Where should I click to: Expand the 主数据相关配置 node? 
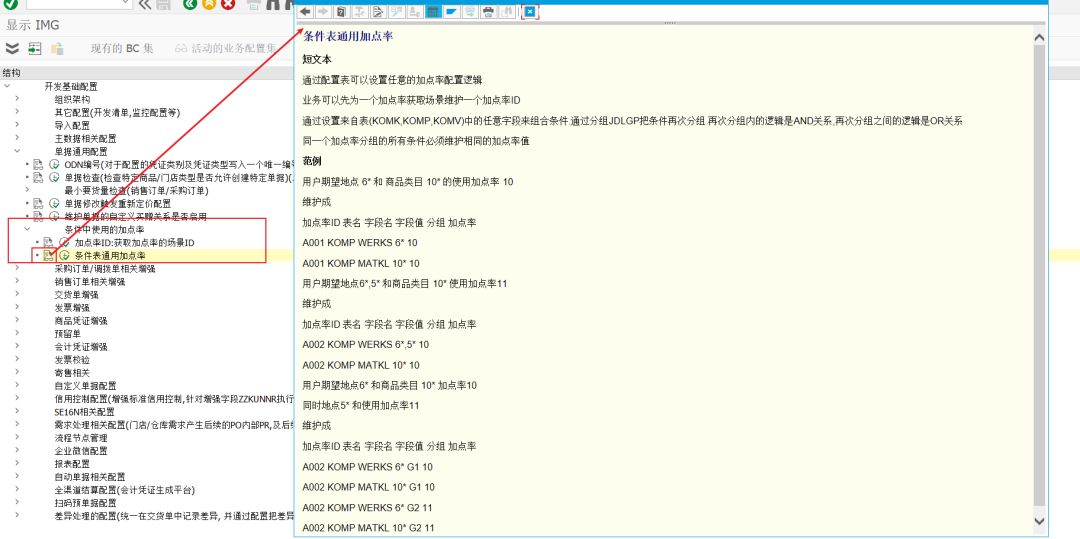coord(17,138)
